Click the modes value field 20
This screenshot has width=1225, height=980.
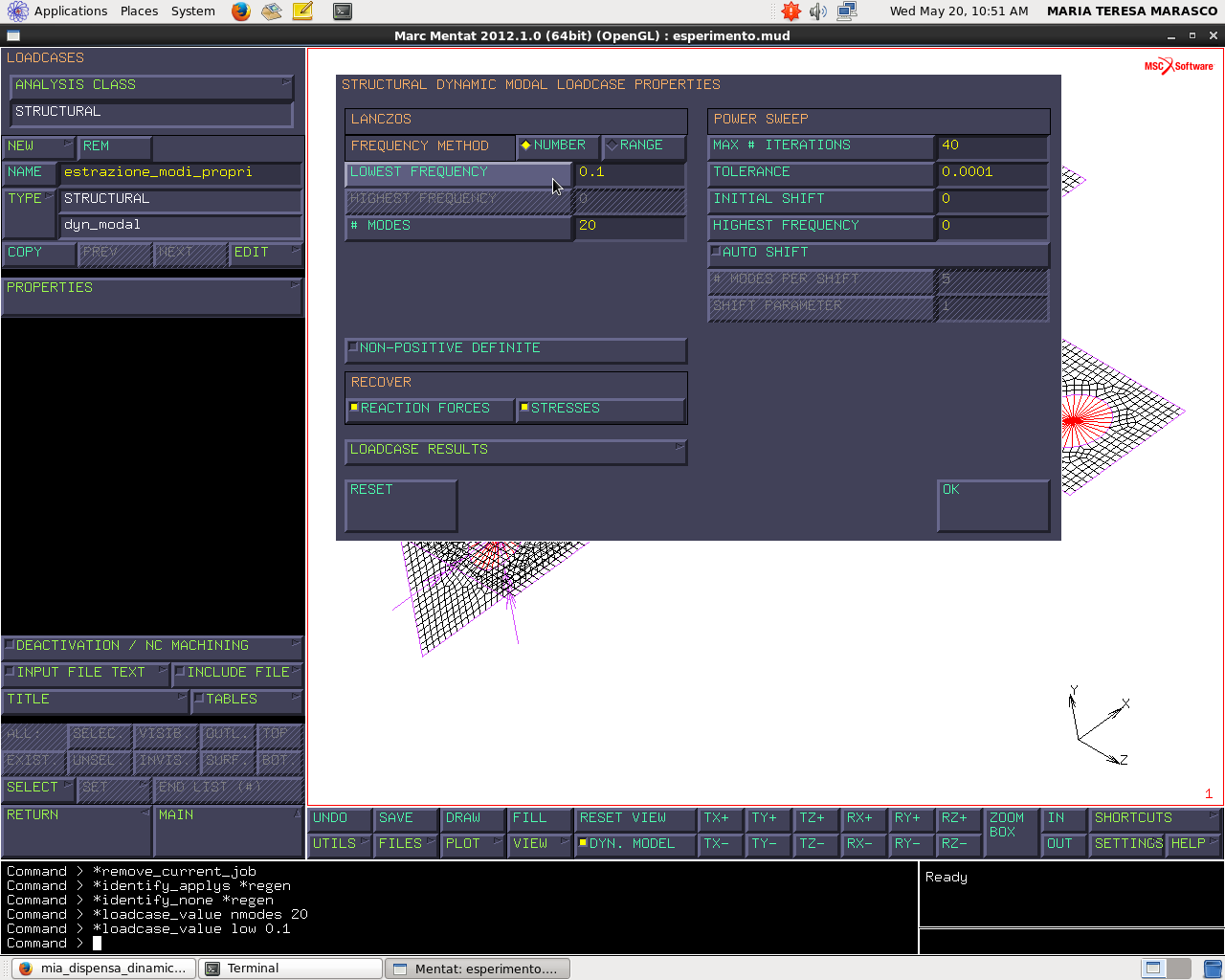click(630, 227)
